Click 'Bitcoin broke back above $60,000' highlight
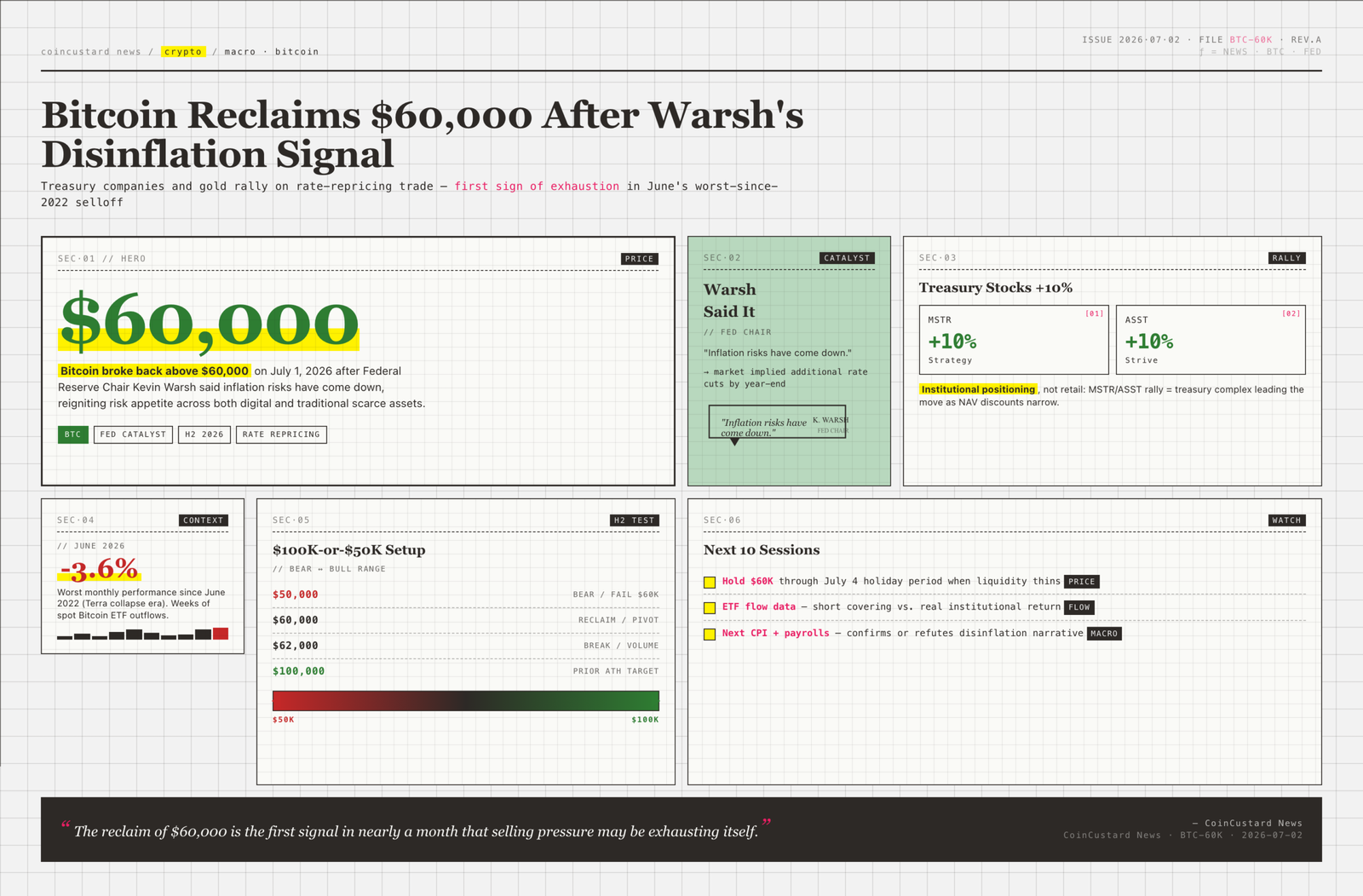The width and height of the screenshot is (1363, 896). pyautogui.click(x=154, y=371)
